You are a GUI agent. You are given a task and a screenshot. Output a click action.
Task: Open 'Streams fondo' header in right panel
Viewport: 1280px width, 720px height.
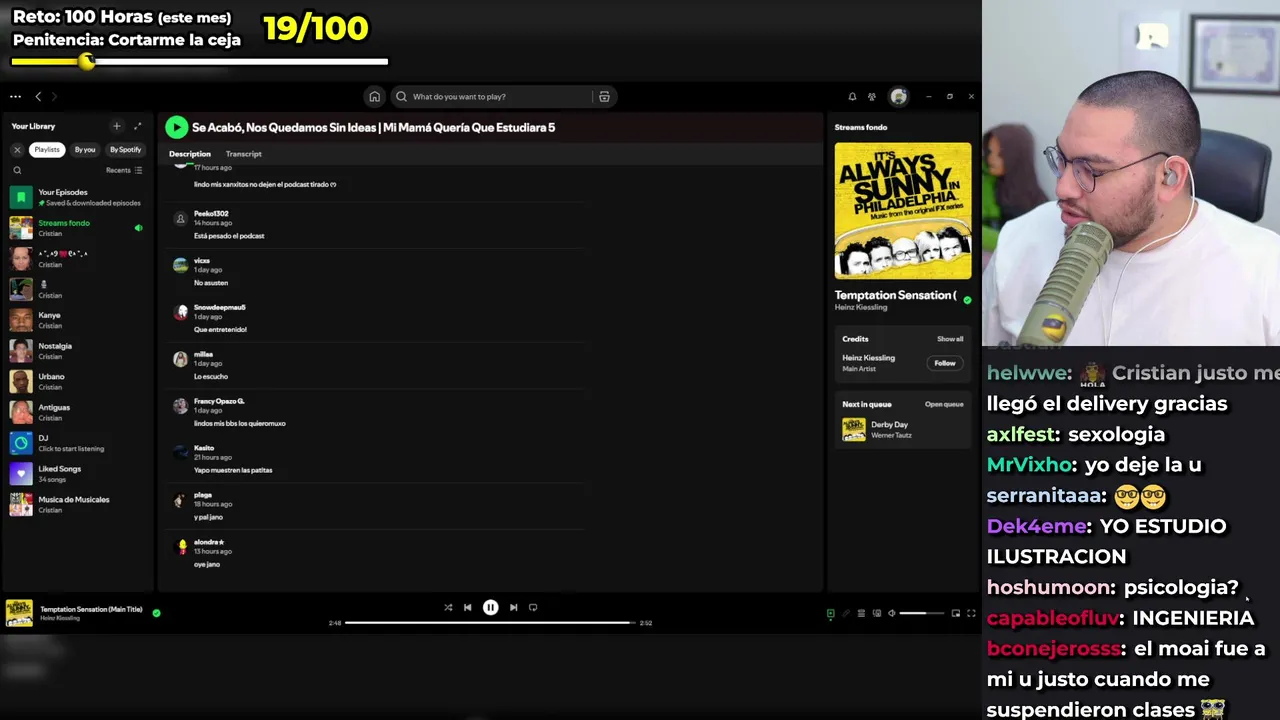tap(861, 127)
